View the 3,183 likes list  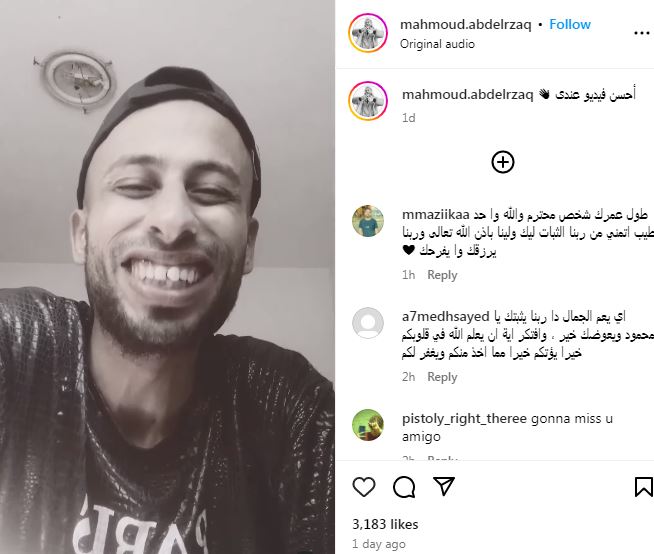(x=385, y=524)
